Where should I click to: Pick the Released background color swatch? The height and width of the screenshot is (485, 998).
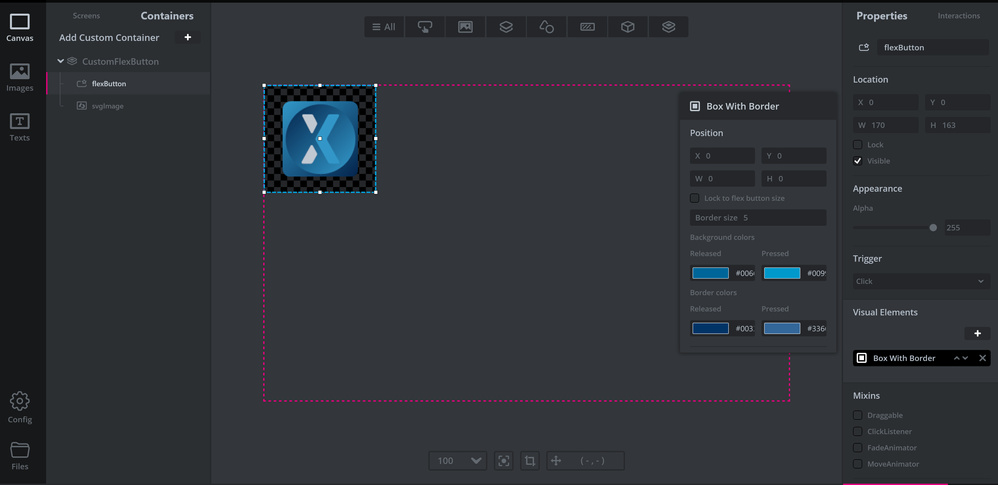coord(710,273)
